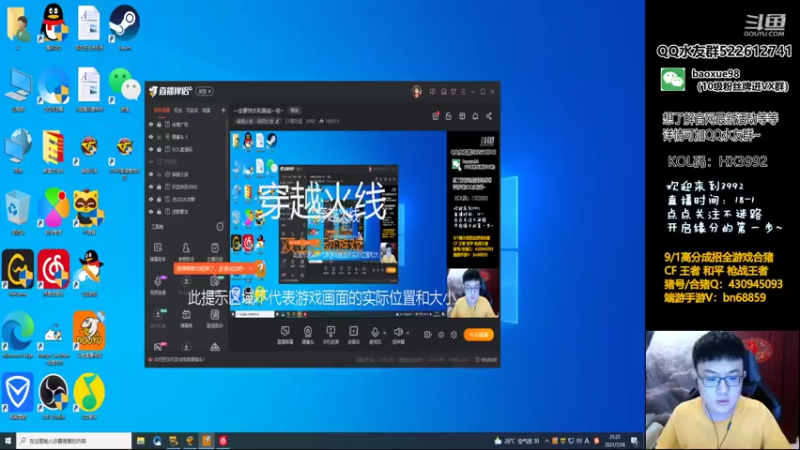Toggle lock on the 进群要求 source

click(x=159, y=212)
